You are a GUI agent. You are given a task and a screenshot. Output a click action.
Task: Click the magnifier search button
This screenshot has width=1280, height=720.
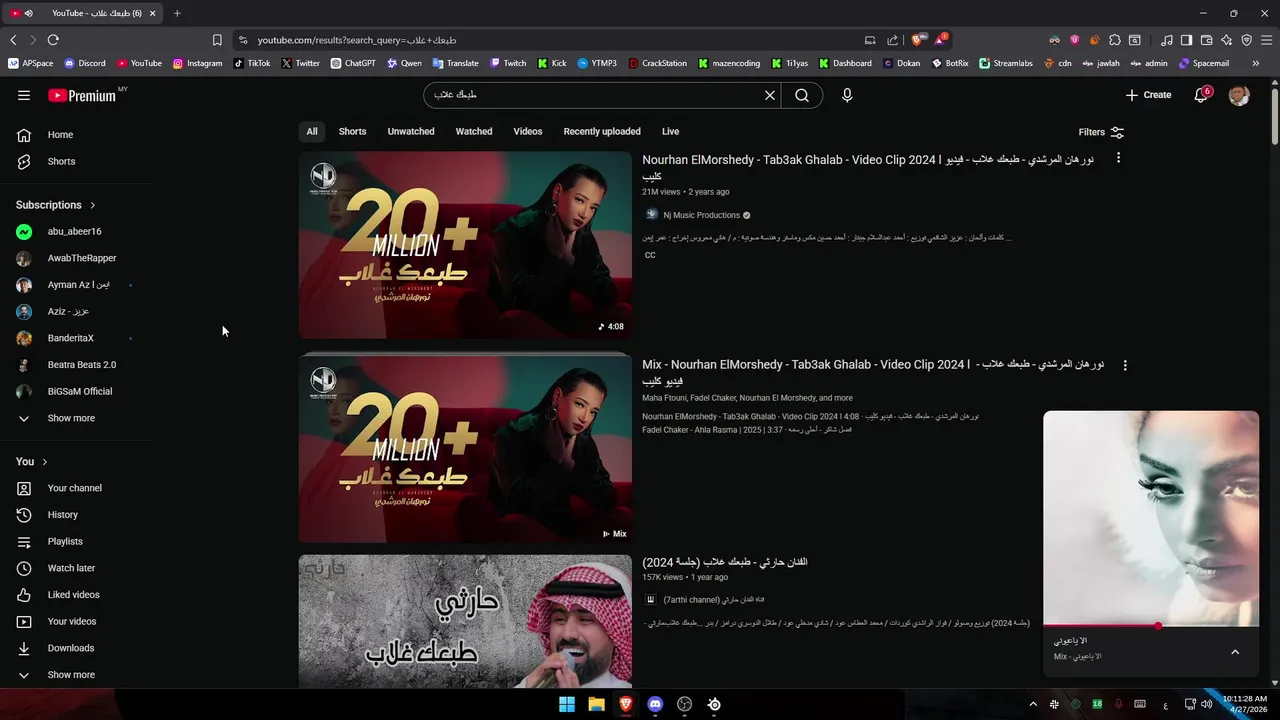click(802, 95)
